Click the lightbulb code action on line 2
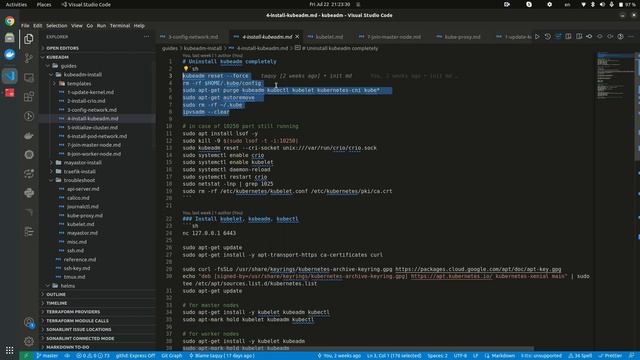This screenshot has width=640, height=360. (x=186, y=69)
